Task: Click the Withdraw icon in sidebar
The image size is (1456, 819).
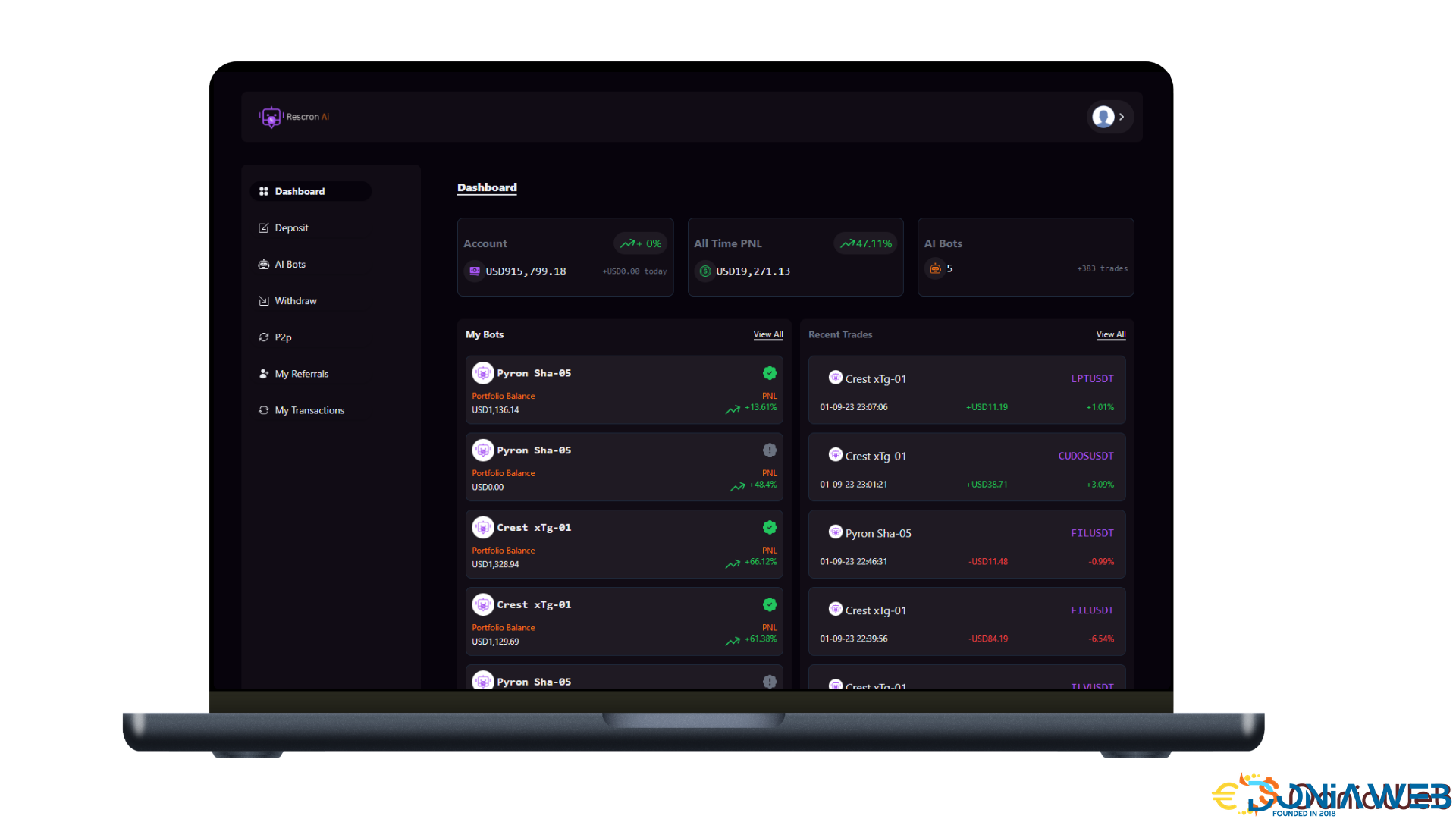Action: tap(264, 300)
